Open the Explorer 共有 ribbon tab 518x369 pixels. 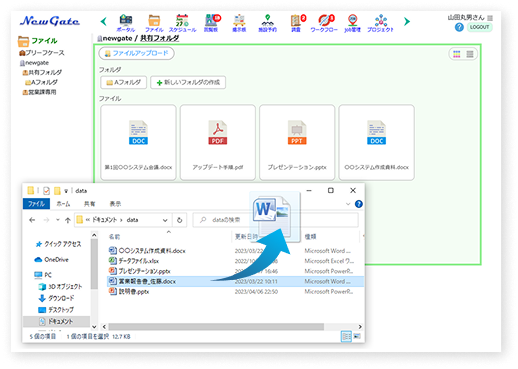tap(89, 204)
